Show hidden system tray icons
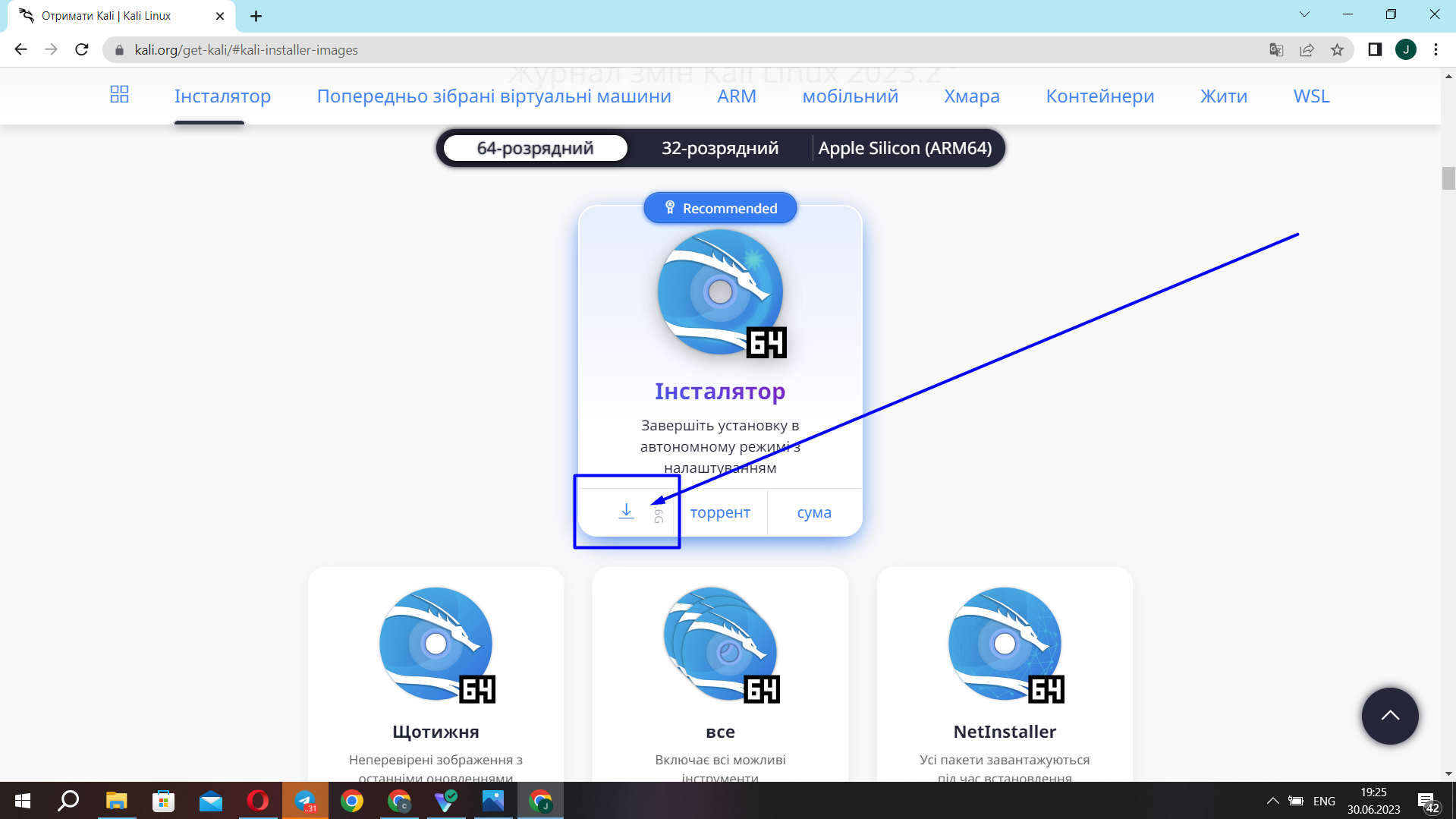1456x819 pixels. tap(1273, 801)
